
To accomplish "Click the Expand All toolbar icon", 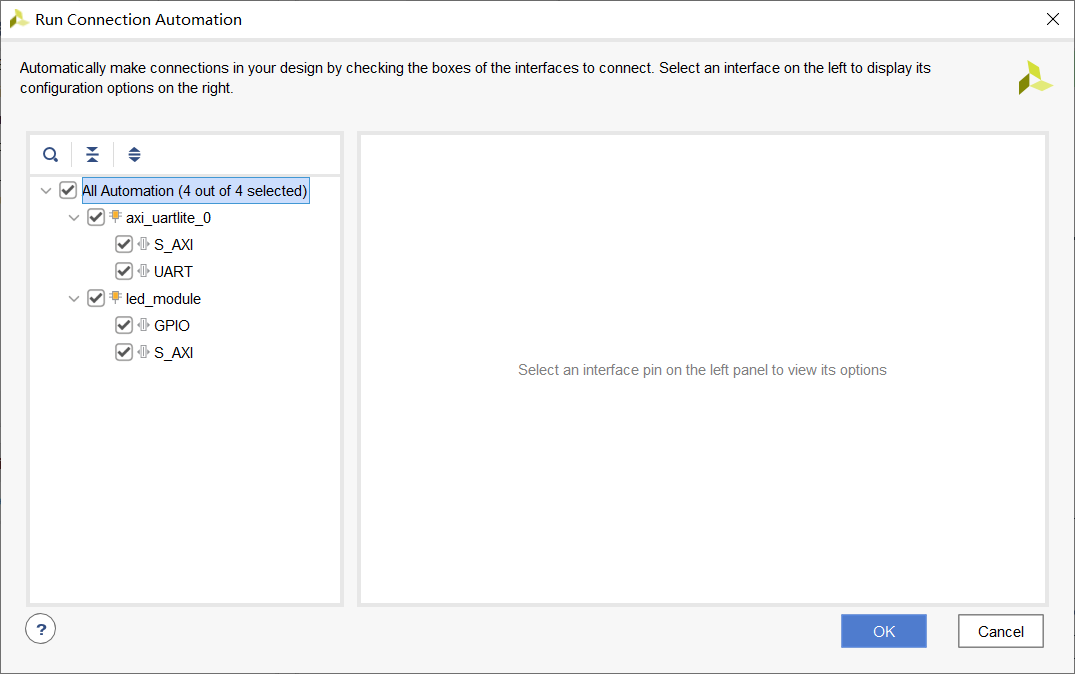I will coord(134,155).
